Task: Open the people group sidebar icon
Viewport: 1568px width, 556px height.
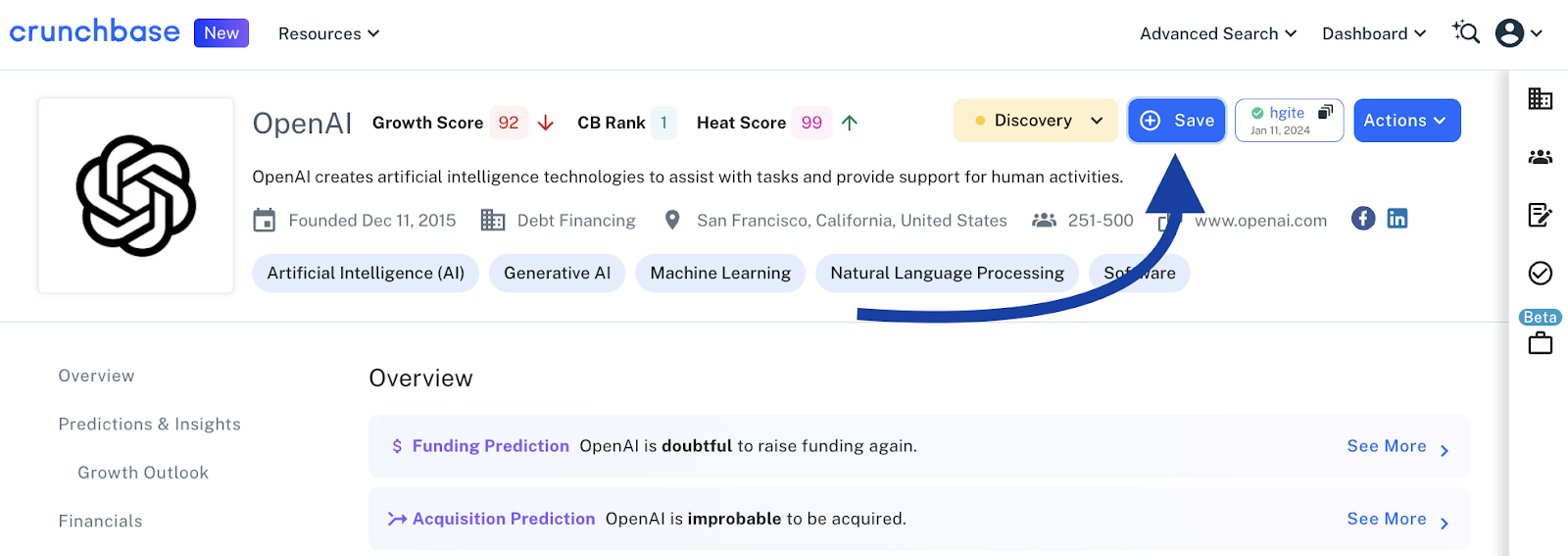Action: (x=1540, y=156)
